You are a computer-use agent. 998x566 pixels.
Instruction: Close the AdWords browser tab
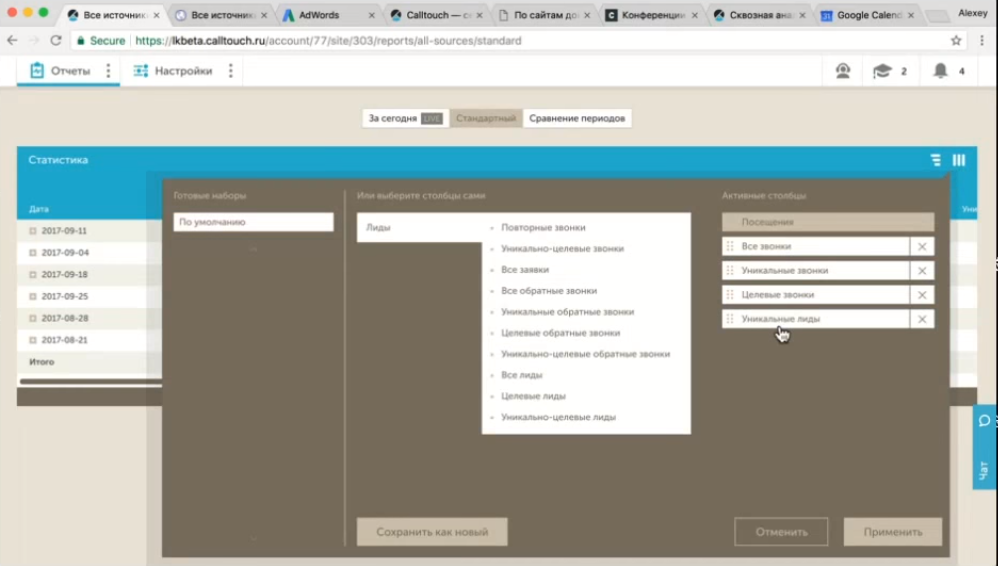point(372,15)
